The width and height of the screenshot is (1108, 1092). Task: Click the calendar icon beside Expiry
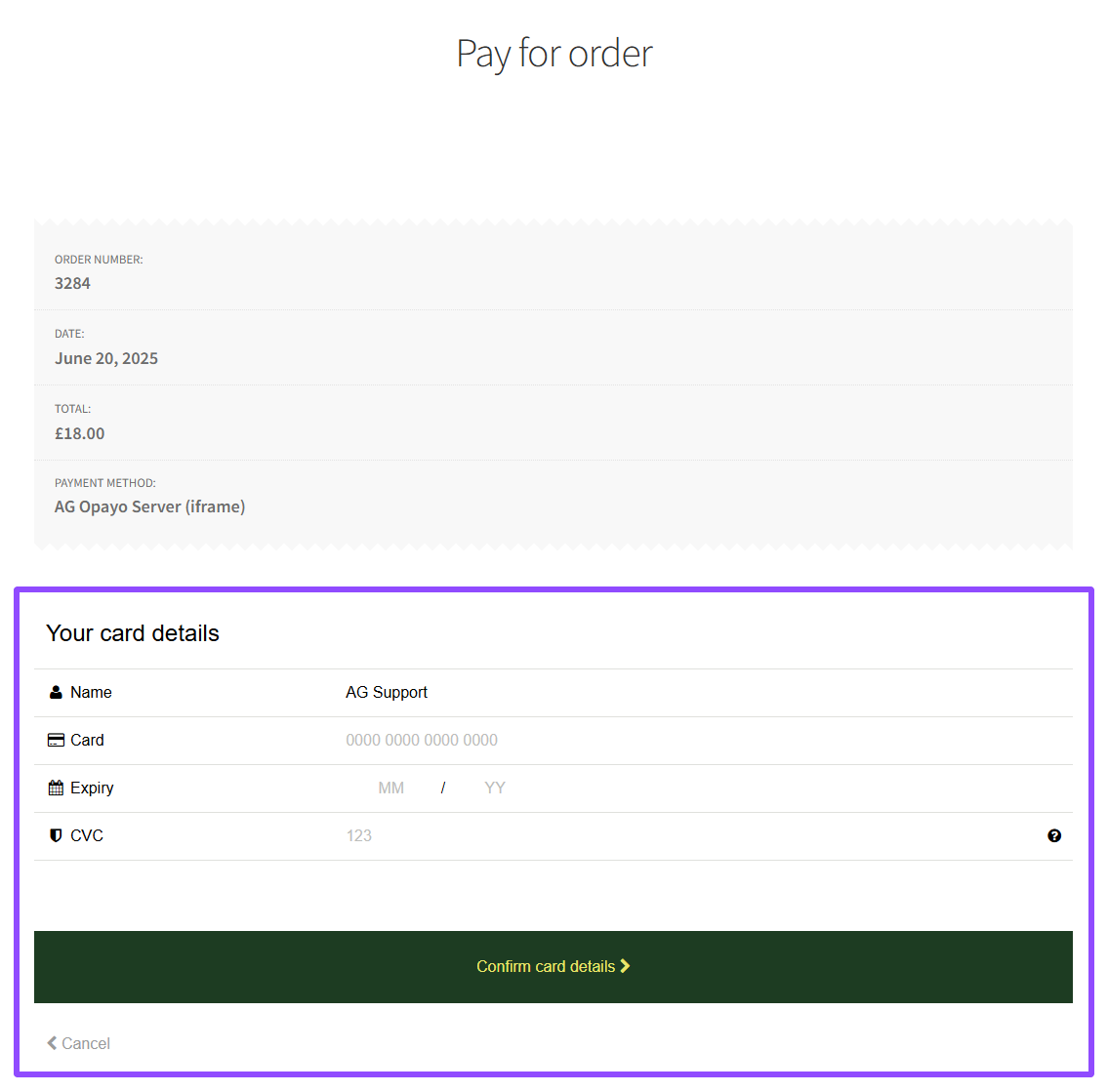(55, 788)
